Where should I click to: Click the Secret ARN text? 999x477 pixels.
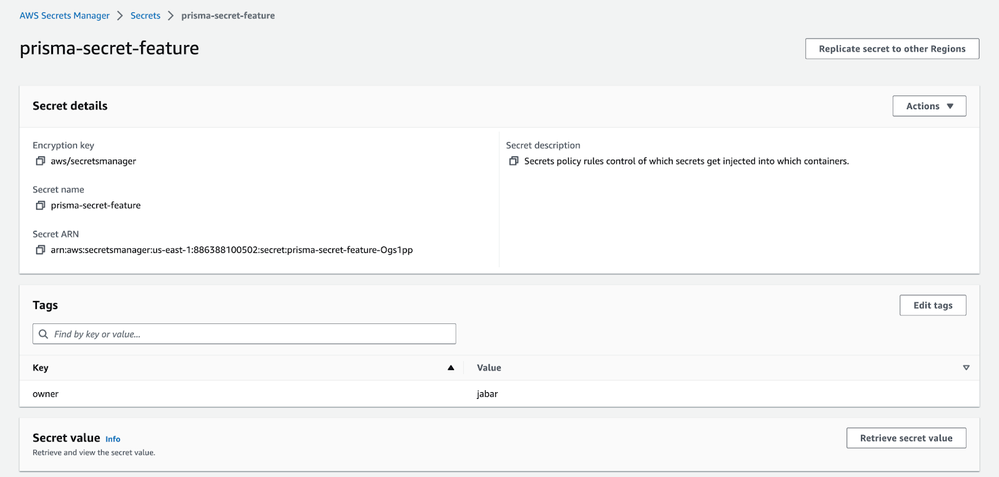point(231,250)
